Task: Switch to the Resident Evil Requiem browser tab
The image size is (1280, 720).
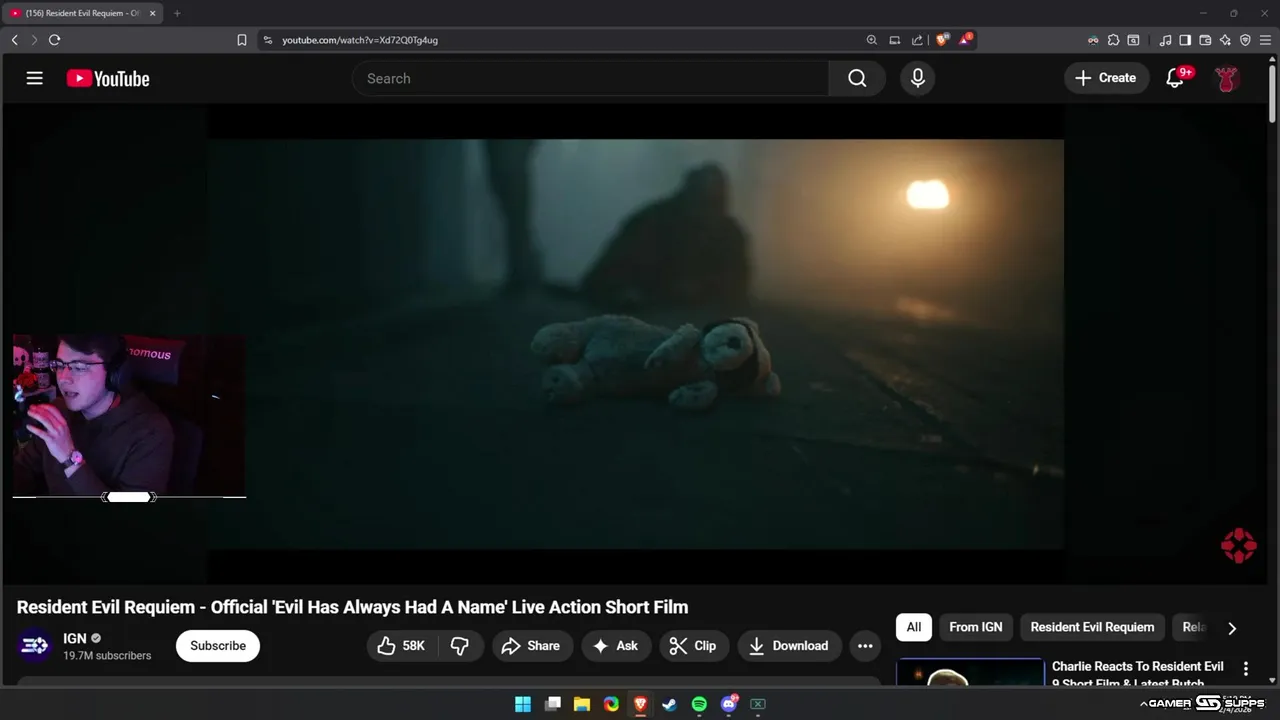Action: pyautogui.click(x=80, y=13)
